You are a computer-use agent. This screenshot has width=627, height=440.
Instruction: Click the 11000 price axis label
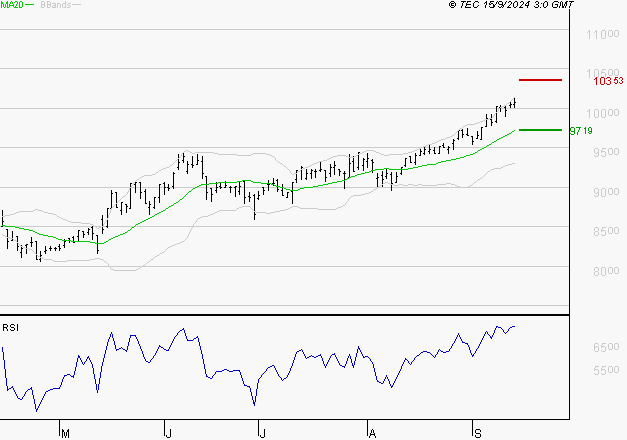coord(603,34)
